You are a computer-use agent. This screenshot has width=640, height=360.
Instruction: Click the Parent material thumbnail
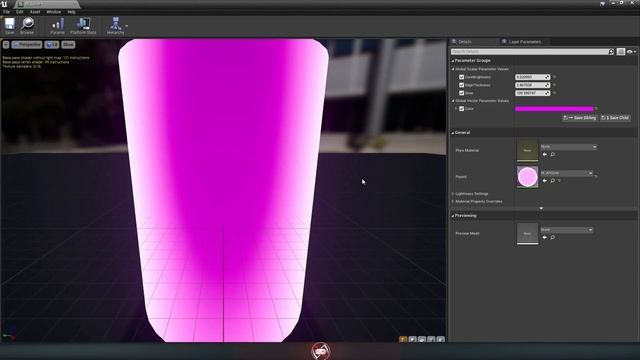coord(527,177)
